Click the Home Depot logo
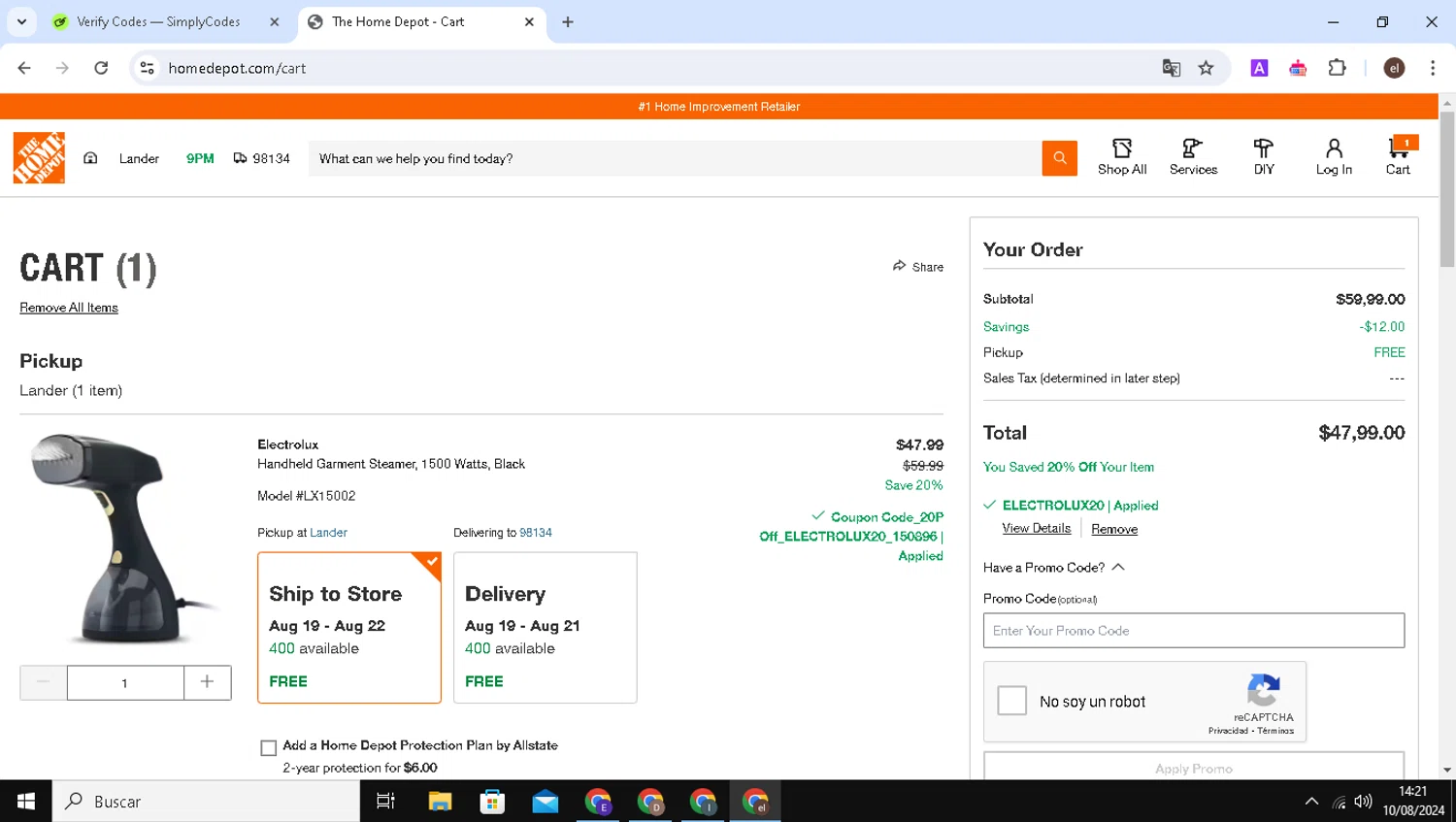1456x822 pixels. (39, 157)
